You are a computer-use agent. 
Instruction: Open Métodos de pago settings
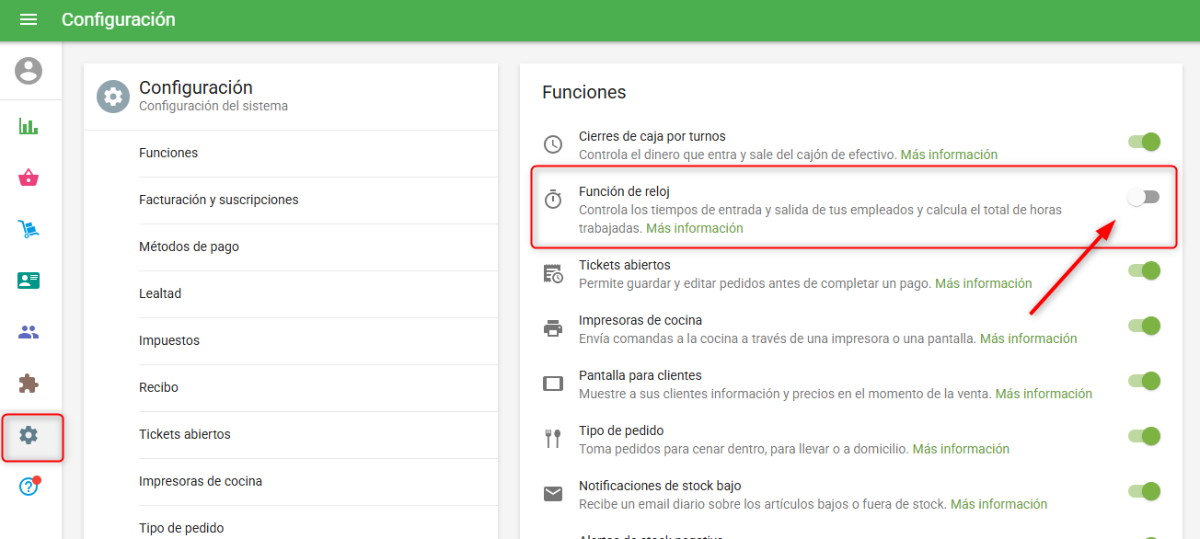189,247
